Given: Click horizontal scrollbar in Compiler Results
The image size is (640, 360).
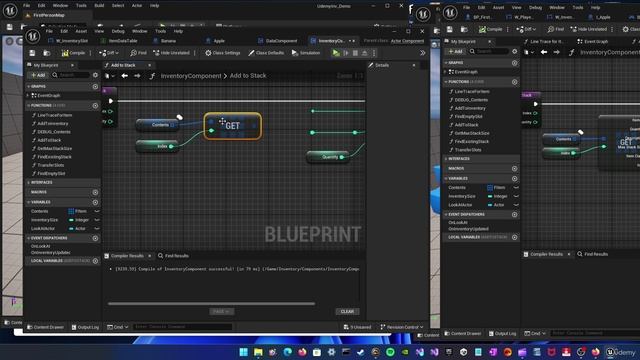Looking at the screenshot, I should coord(211,304).
